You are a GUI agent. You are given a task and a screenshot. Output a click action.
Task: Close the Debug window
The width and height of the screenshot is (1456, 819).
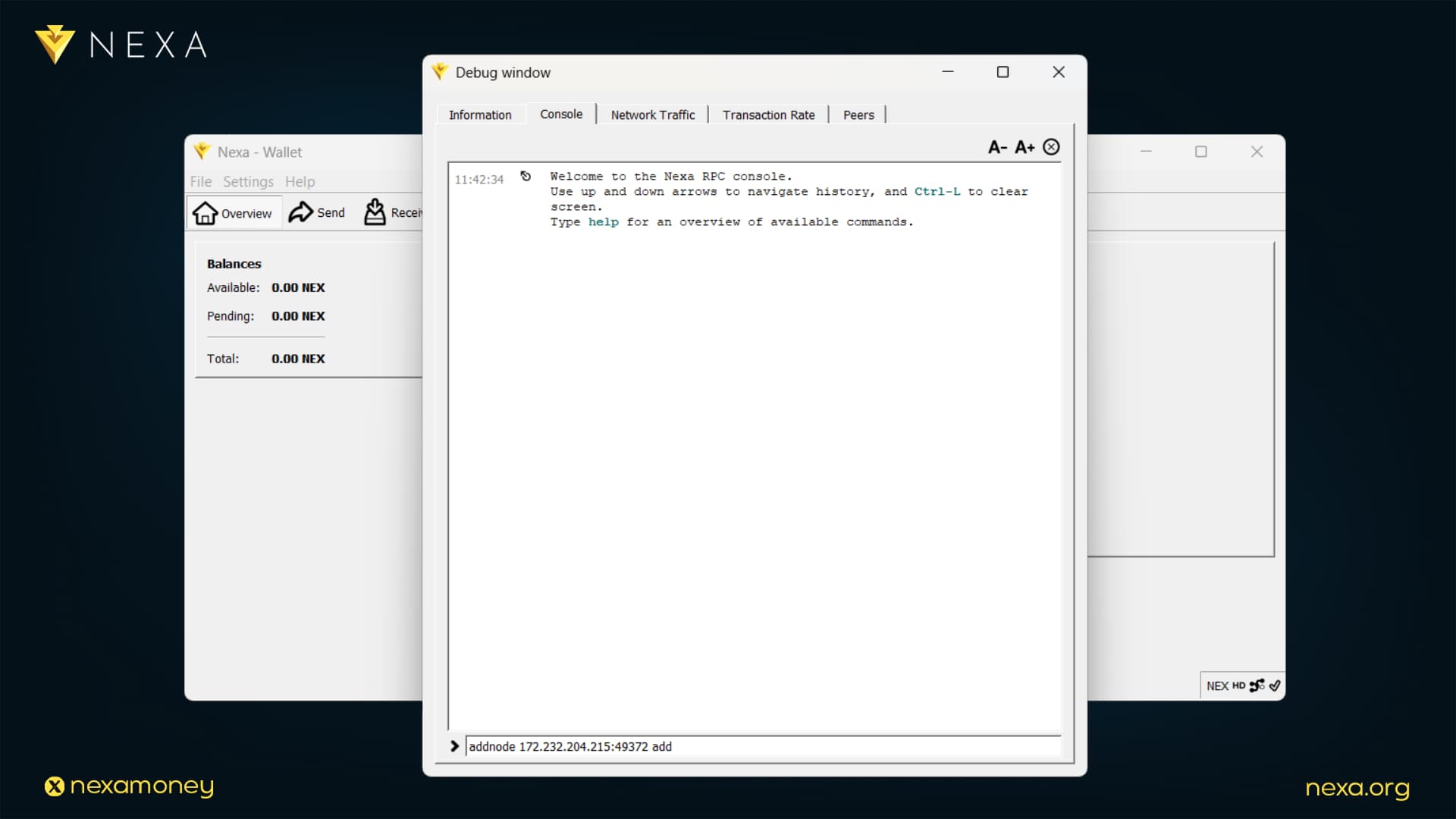click(1059, 72)
